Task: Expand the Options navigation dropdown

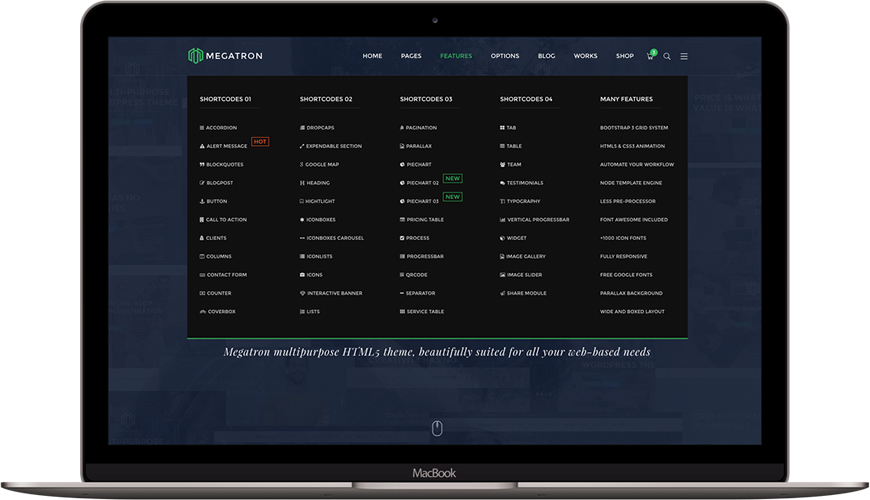Action: click(x=505, y=56)
